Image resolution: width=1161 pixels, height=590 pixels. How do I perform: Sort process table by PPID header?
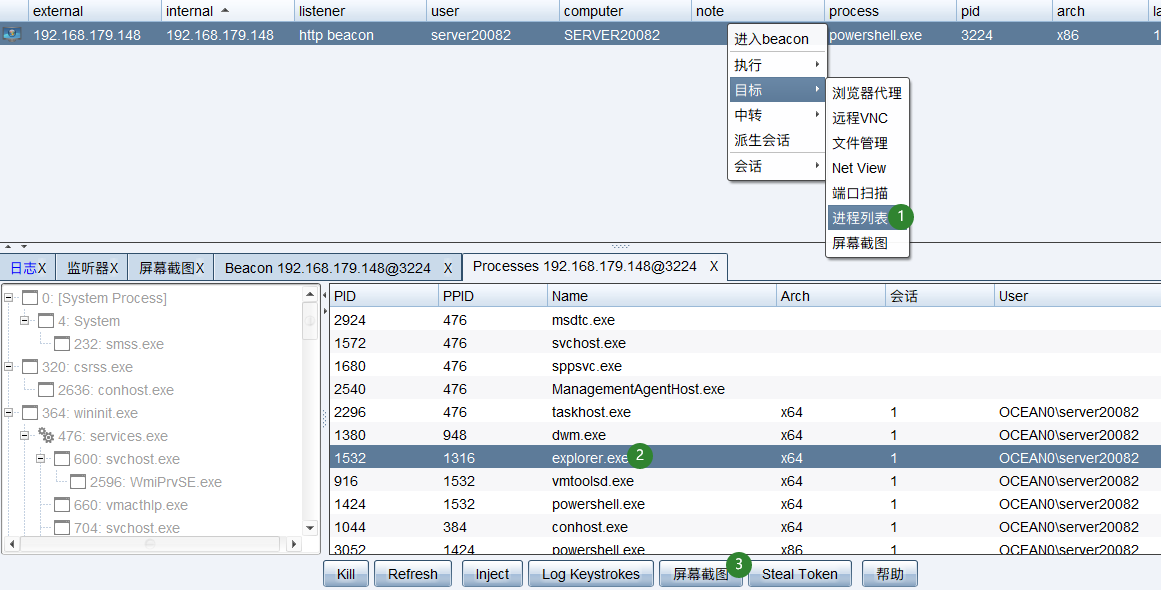coord(492,296)
